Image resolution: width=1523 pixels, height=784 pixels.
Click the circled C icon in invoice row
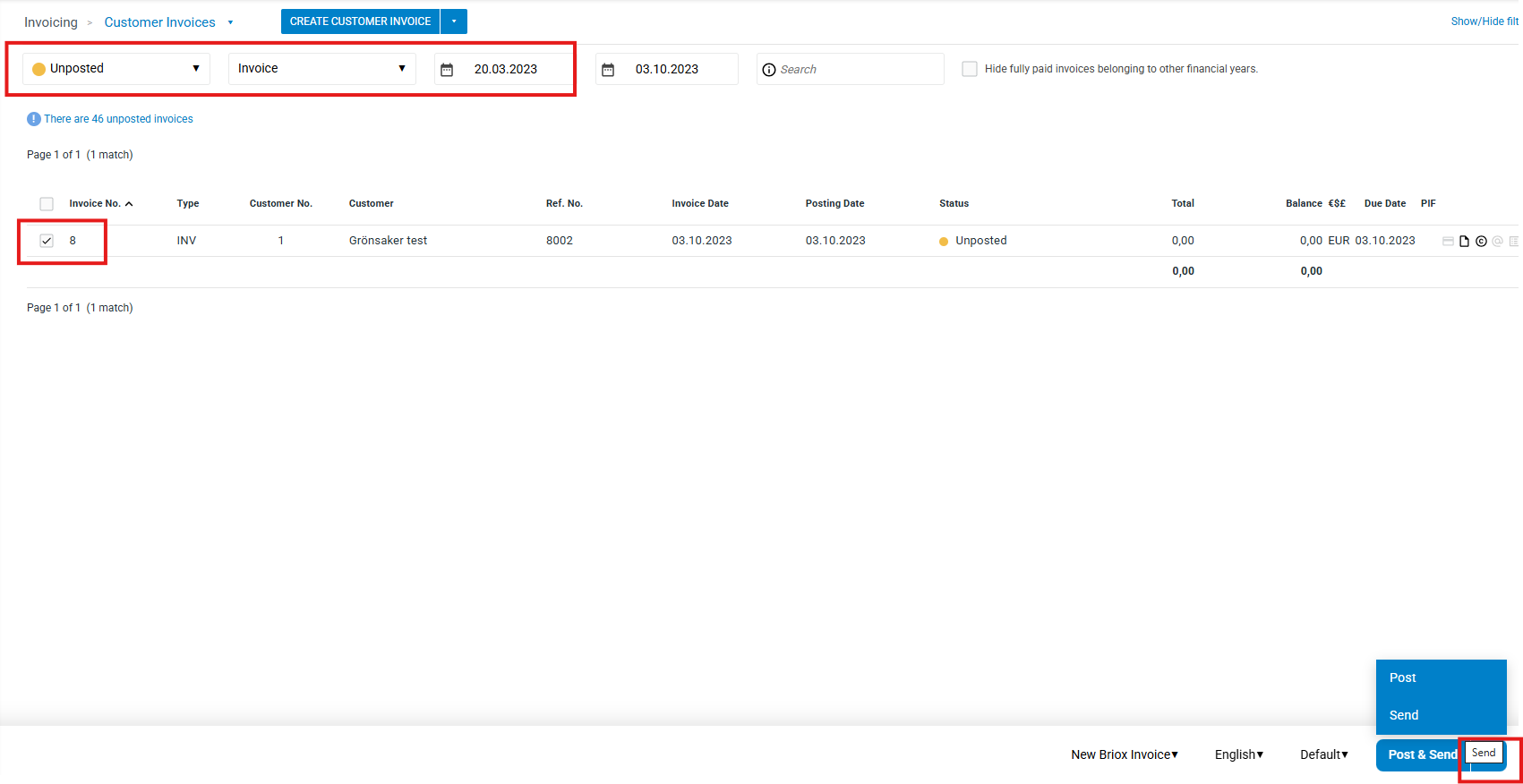coord(1481,241)
